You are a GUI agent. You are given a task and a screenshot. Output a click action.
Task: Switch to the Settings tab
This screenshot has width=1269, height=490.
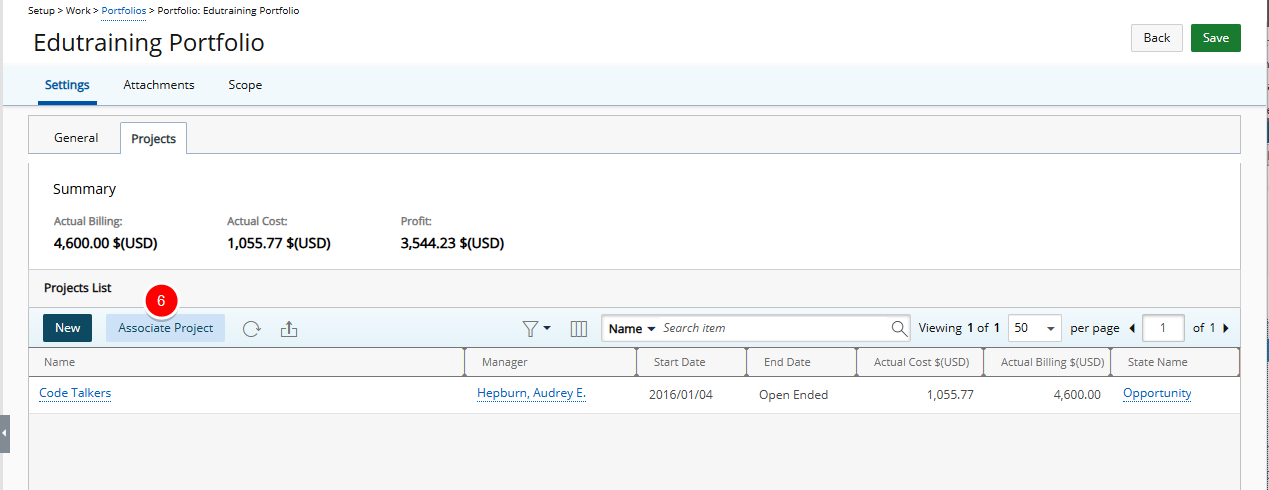coord(67,85)
